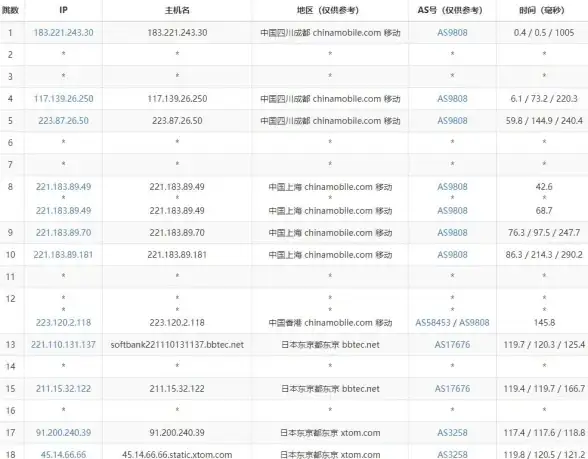The height and width of the screenshot is (459, 588).
Task: Open IP link 223.87.26.50
Action: tap(63, 121)
